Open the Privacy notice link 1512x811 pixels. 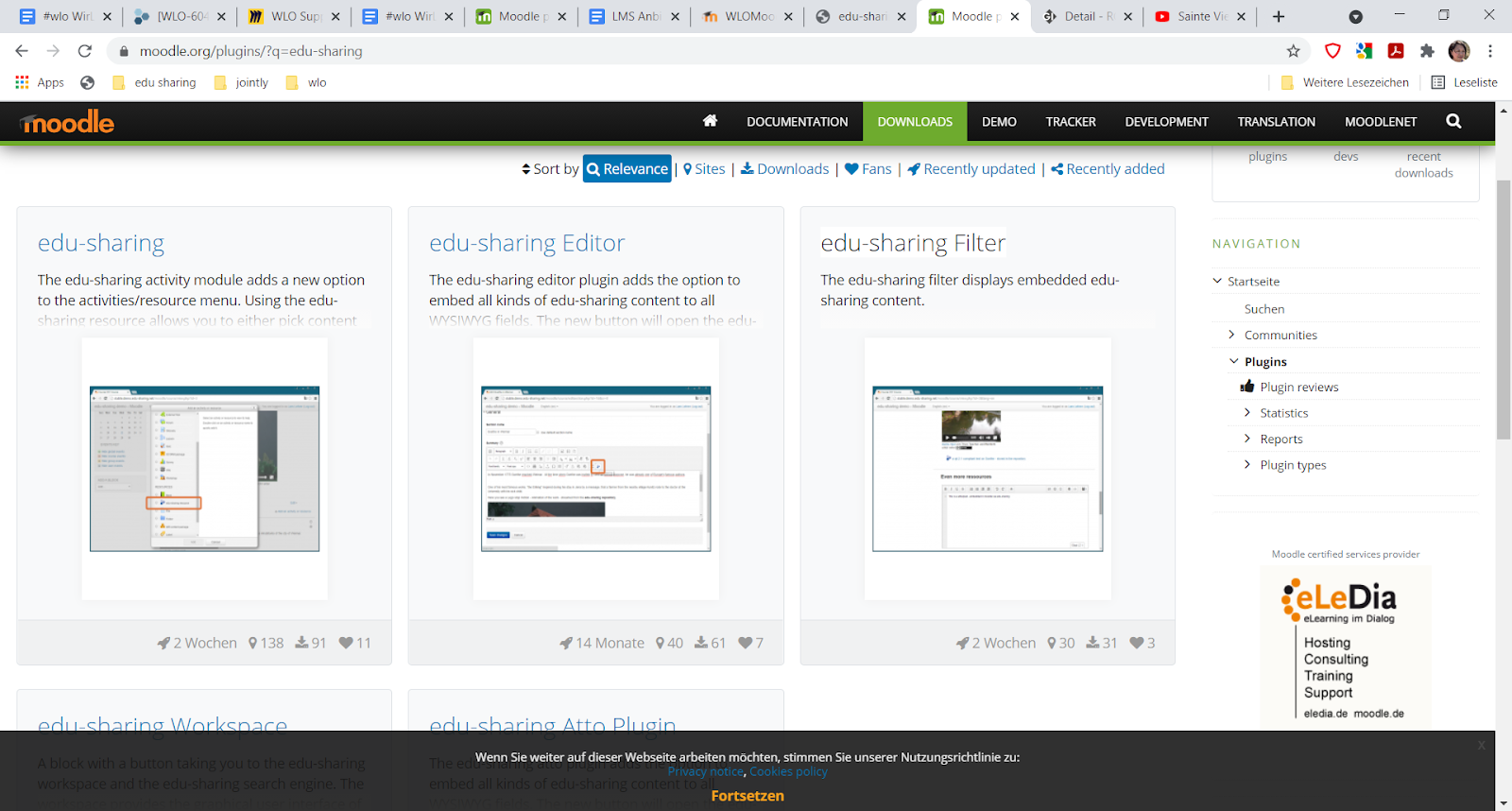[x=706, y=771]
